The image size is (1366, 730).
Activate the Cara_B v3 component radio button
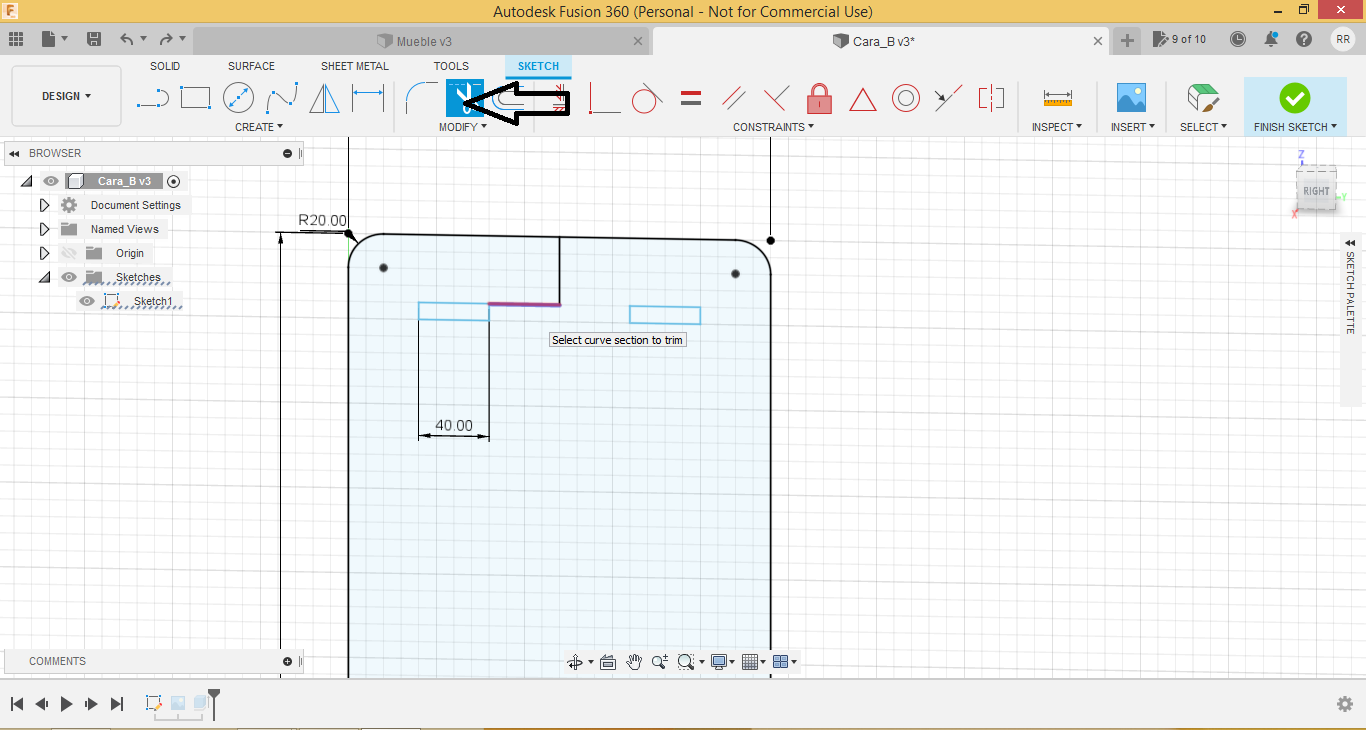point(174,181)
